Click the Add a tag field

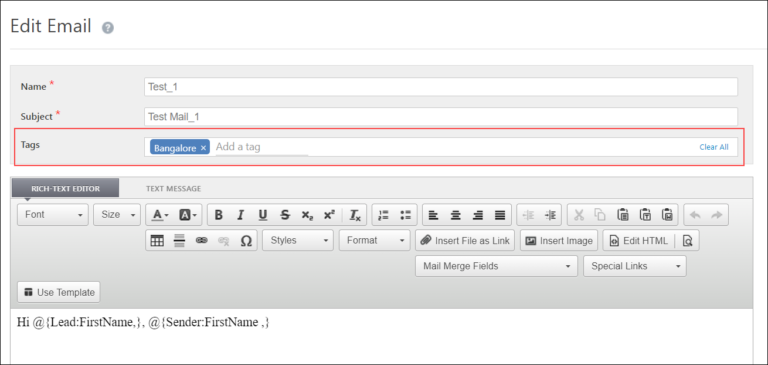262,146
